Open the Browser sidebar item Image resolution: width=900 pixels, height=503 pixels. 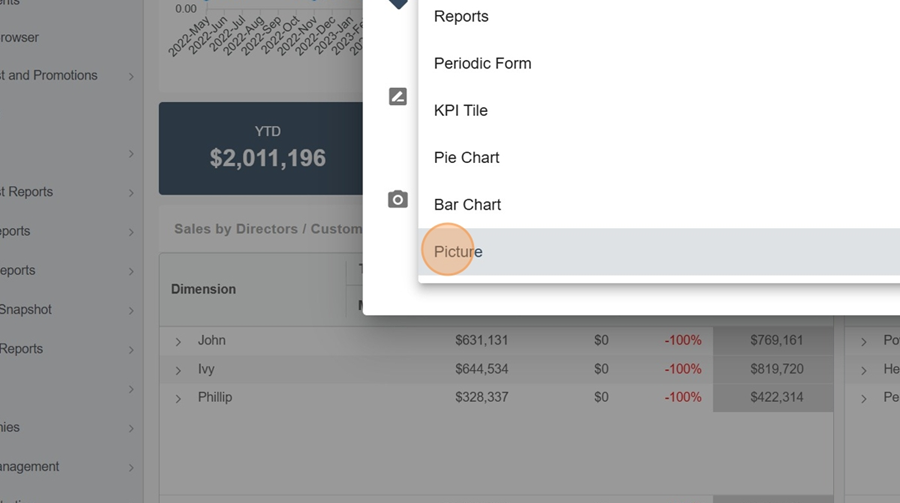pos(20,38)
